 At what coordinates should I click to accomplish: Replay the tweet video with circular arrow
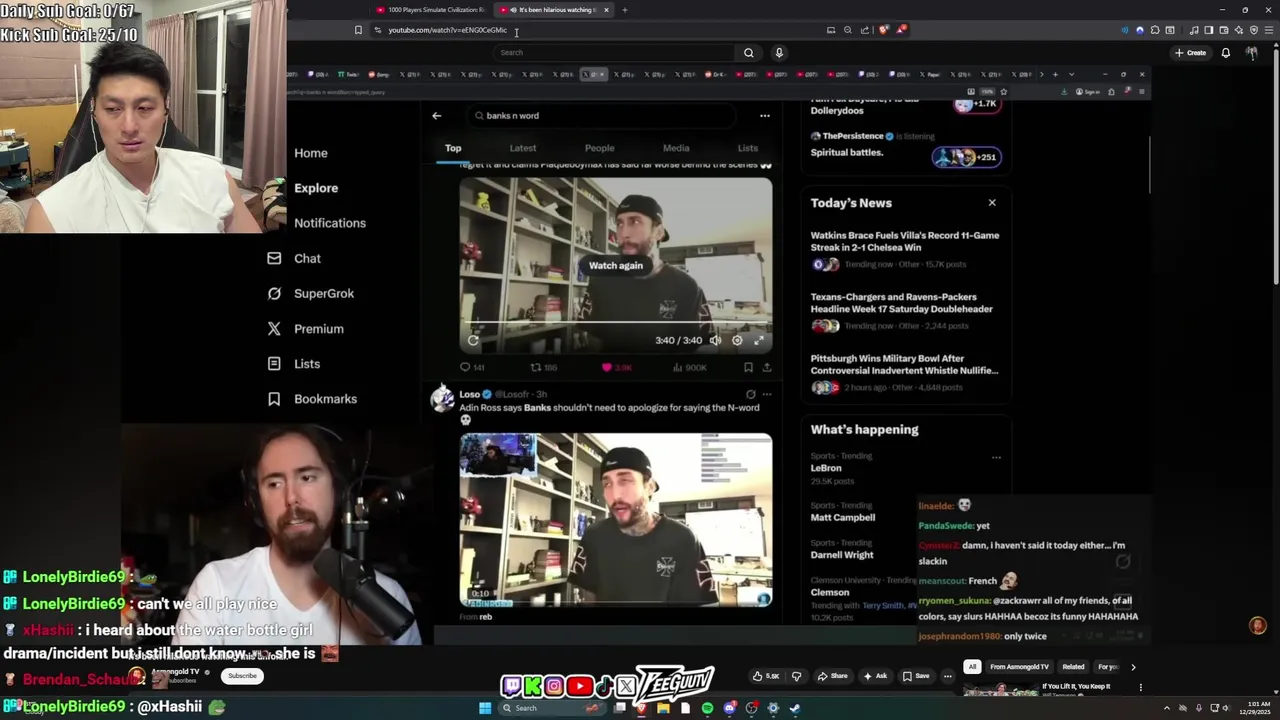[x=473, y=340]
